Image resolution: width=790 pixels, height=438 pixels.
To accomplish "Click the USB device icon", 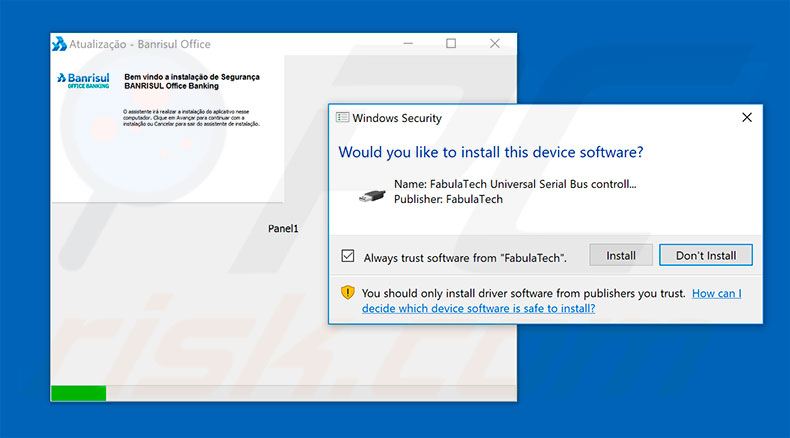I will (x=372, y=196).
